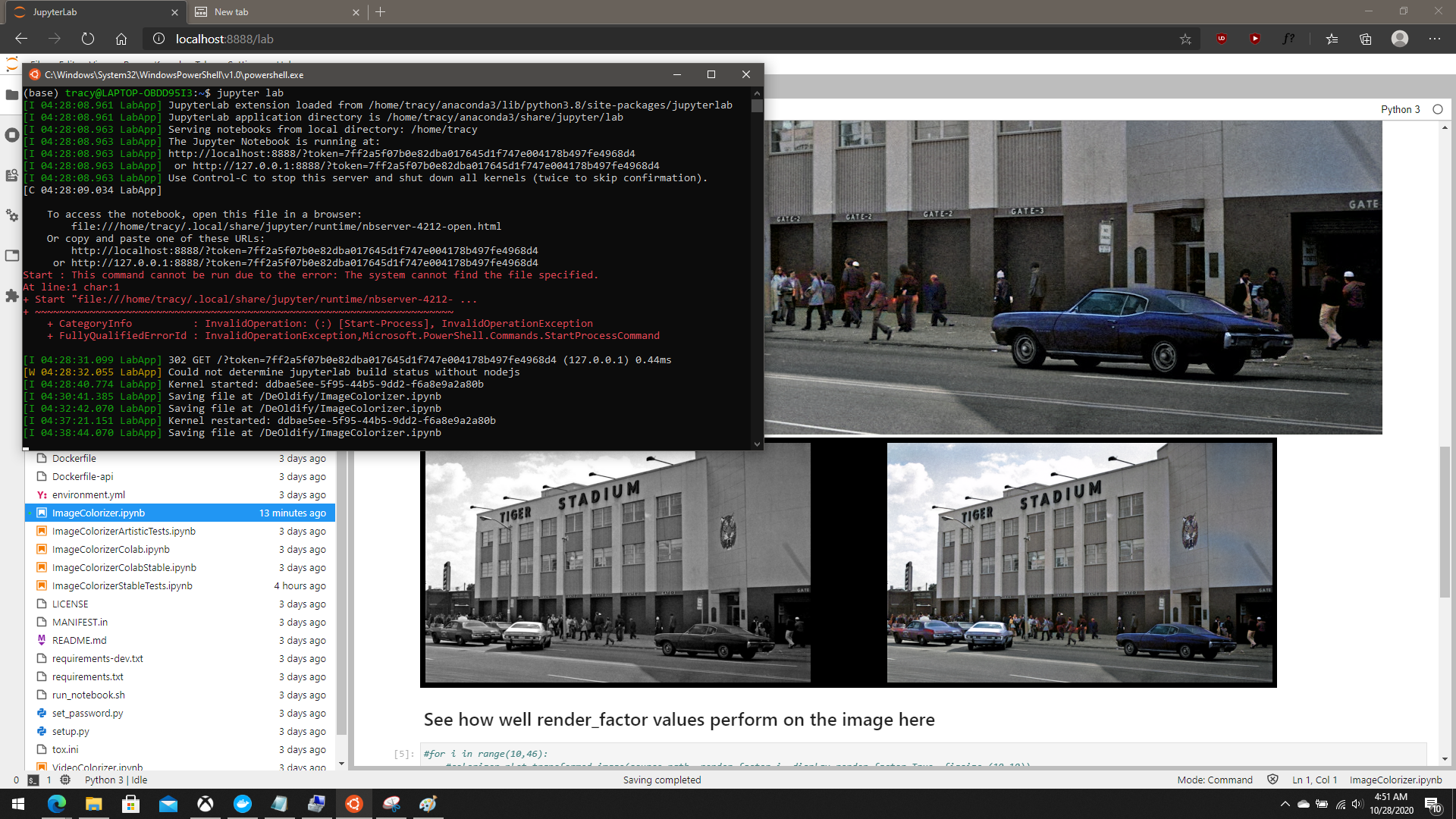The width and height of the screenshot is (1456, 819).
Task: Open the Extension Manager puzzle icon
Action: pyautogui.click(x=11, y=296)
